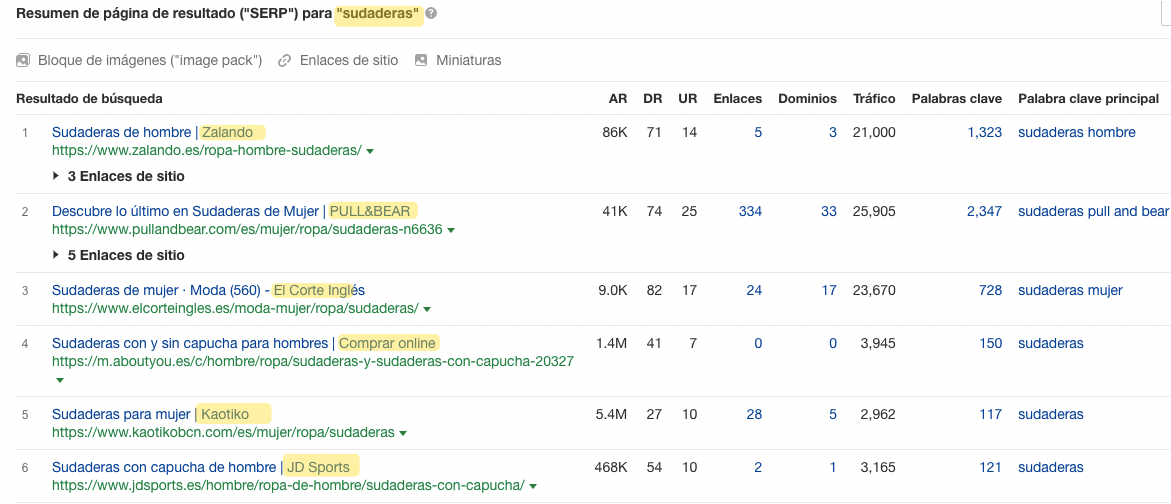The height and width of the screenshot is (504, 1171).
Task: Click the kaotikobcn.com URL link
Action: click(x=223, y=433)
